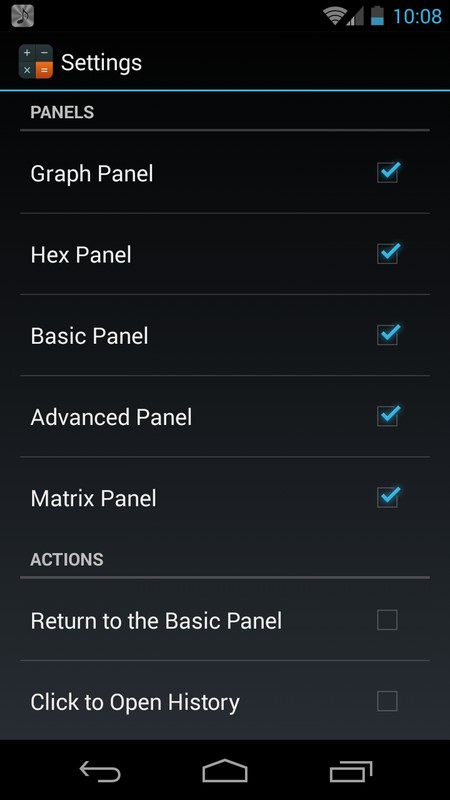Tap the cellular signal icon in status bar

[356, 16]
